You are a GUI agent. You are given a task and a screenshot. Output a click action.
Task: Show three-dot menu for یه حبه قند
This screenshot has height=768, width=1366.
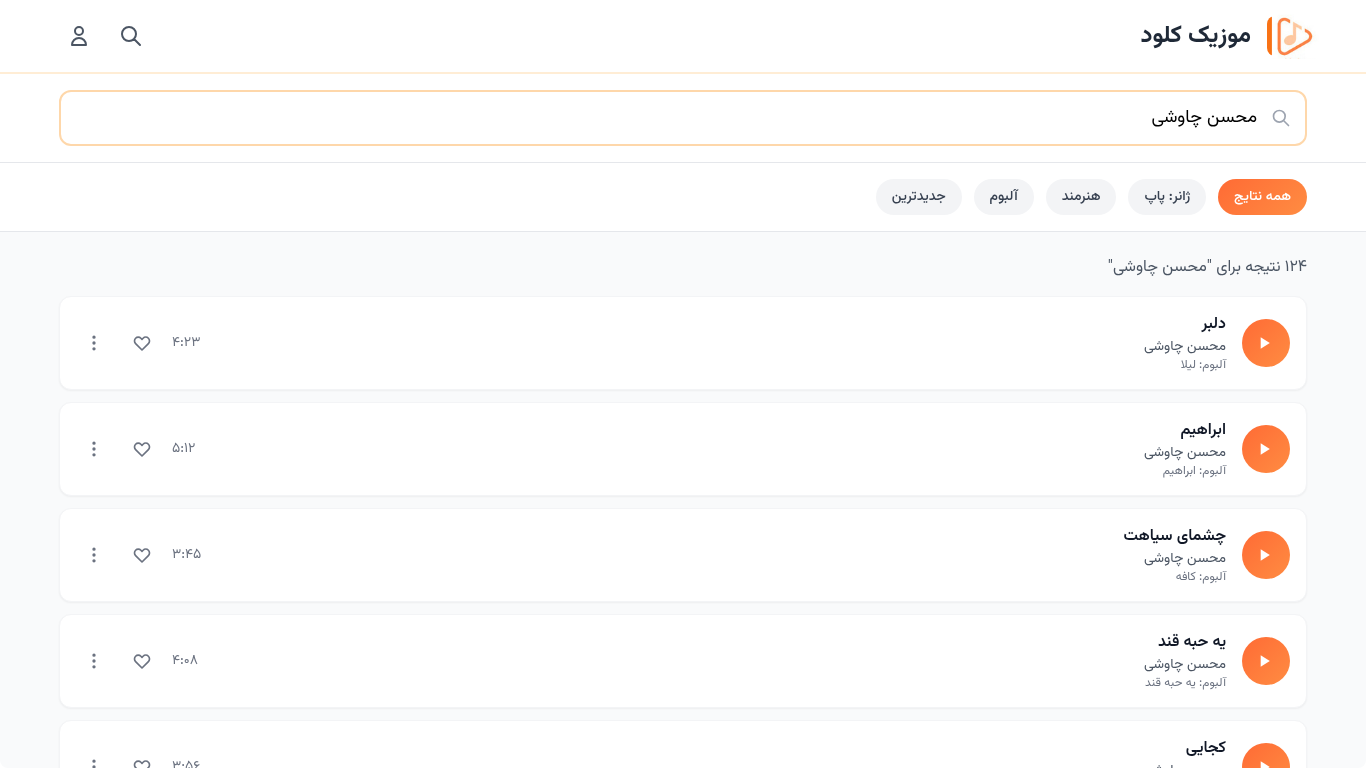pyautogui.click(x=94, y=661)
